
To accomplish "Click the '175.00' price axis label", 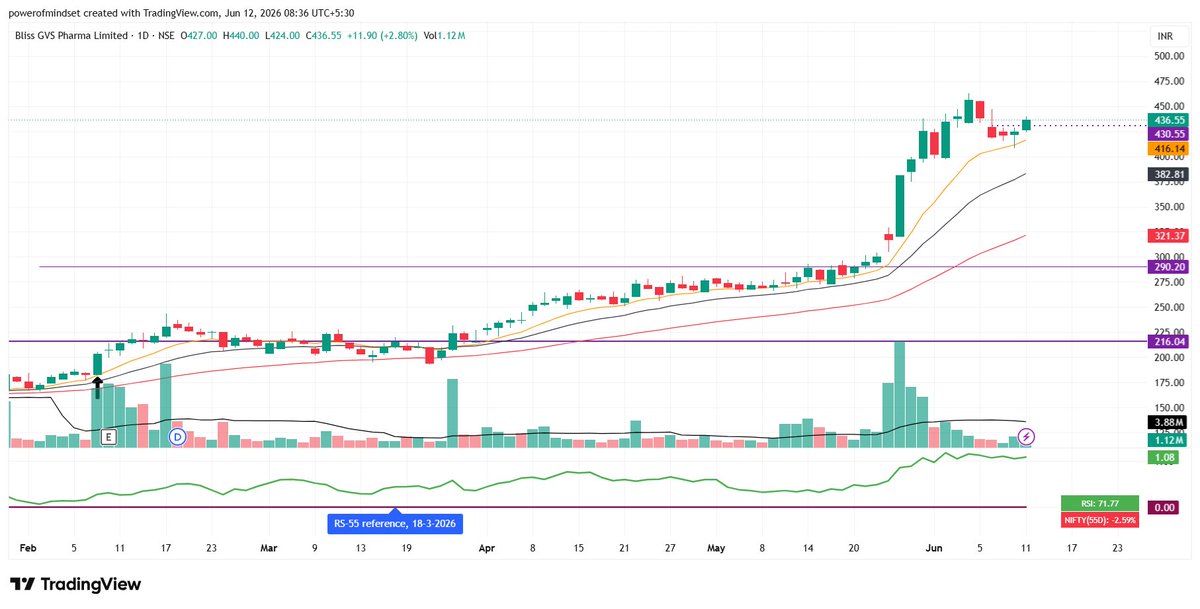I will click(1169, 383).
